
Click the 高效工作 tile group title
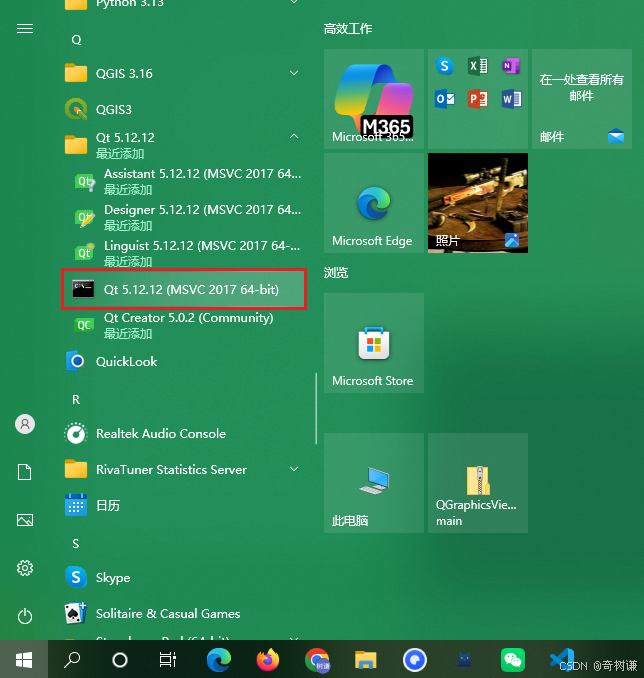[348, 29]
